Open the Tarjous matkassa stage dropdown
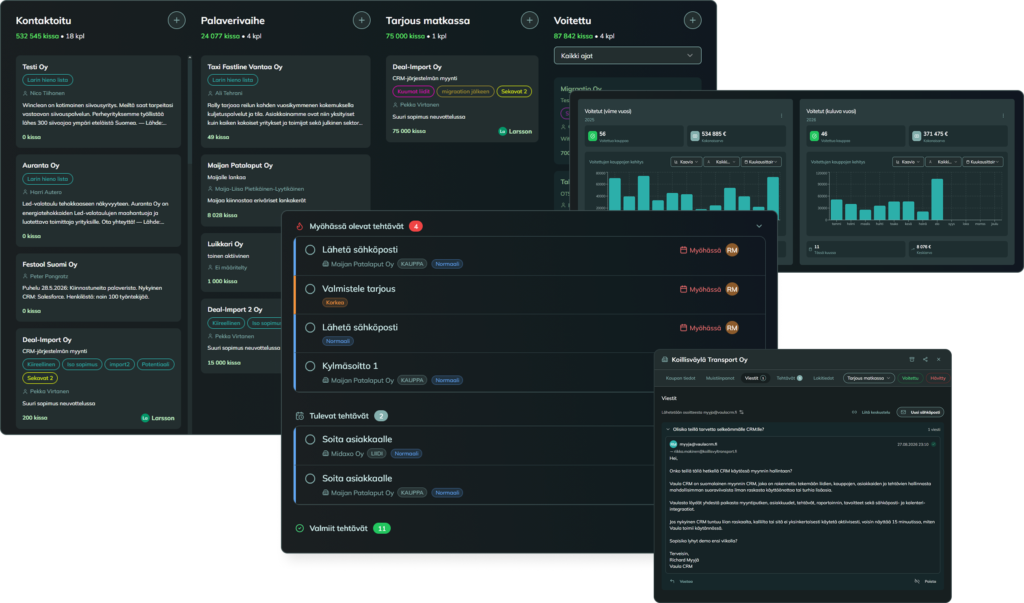 pos(869,378)
